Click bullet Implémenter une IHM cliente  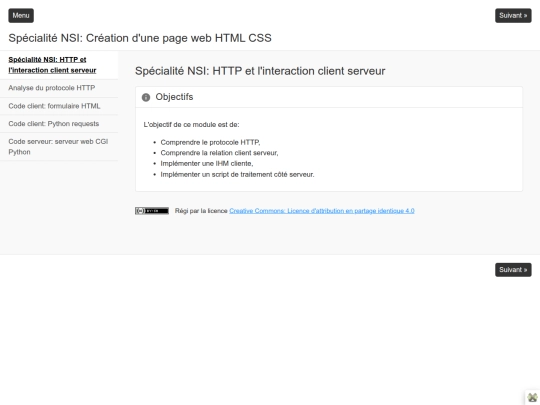(207, 164)
